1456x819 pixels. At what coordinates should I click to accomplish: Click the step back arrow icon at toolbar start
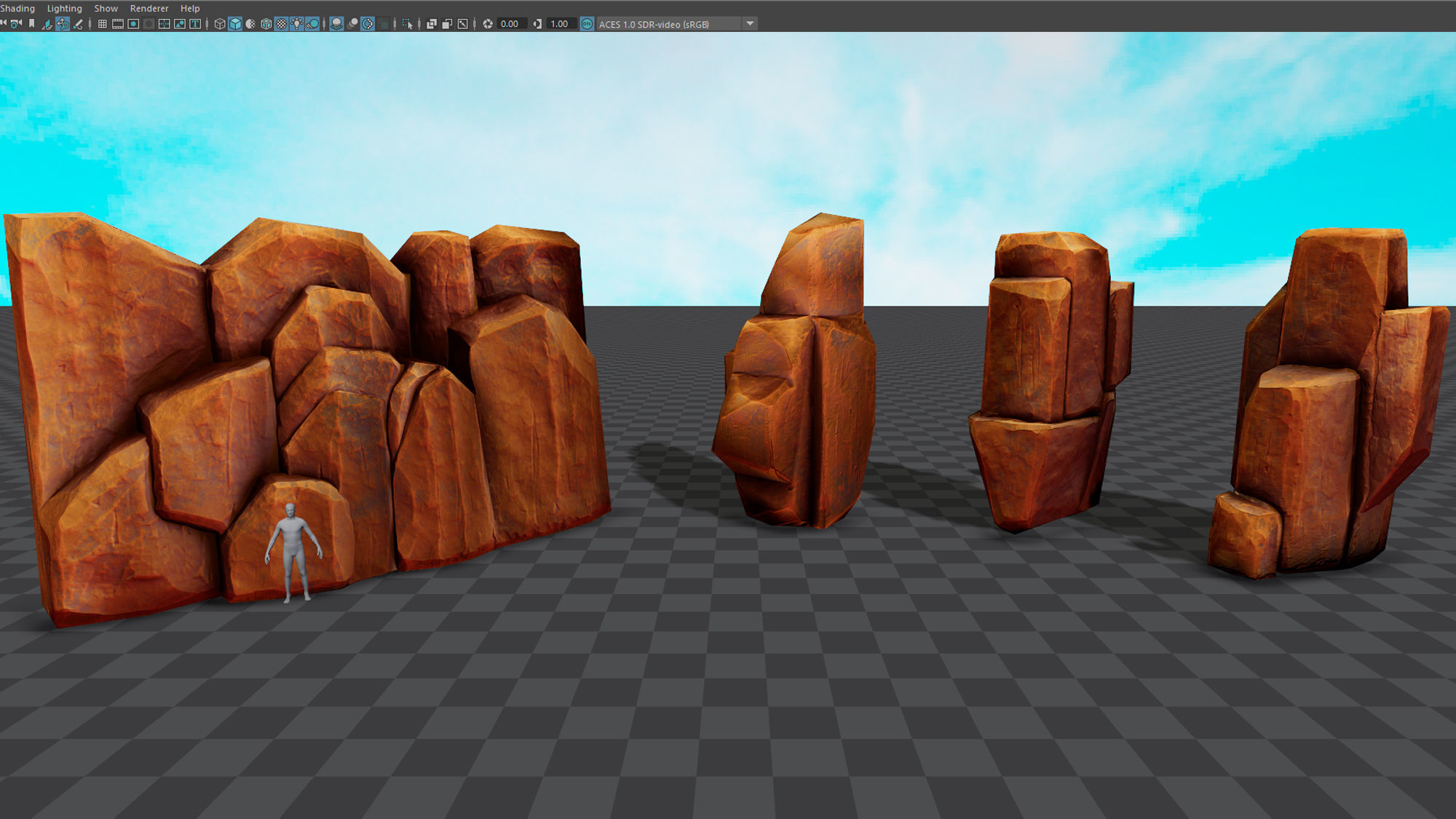(4, 24)
